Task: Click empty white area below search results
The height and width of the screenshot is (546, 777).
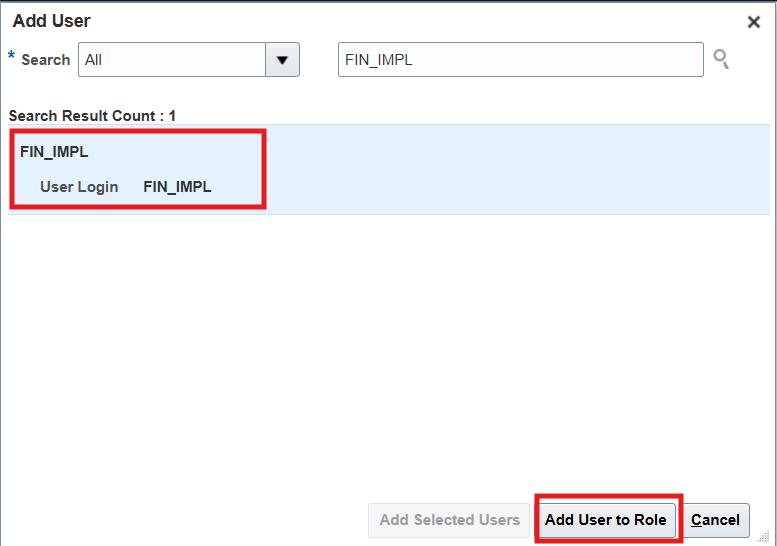Action: pyautogui.click(x=388, y=350)
